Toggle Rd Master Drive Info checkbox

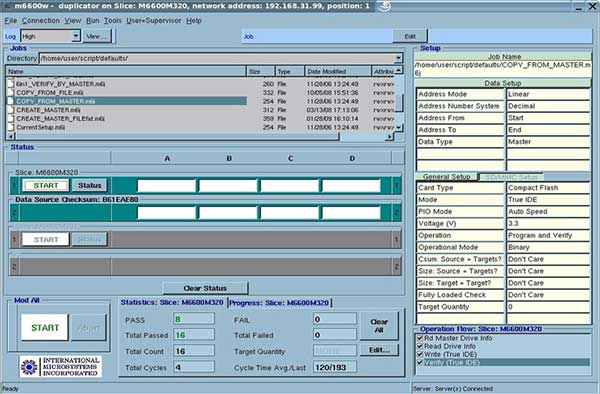pos(420,338)
